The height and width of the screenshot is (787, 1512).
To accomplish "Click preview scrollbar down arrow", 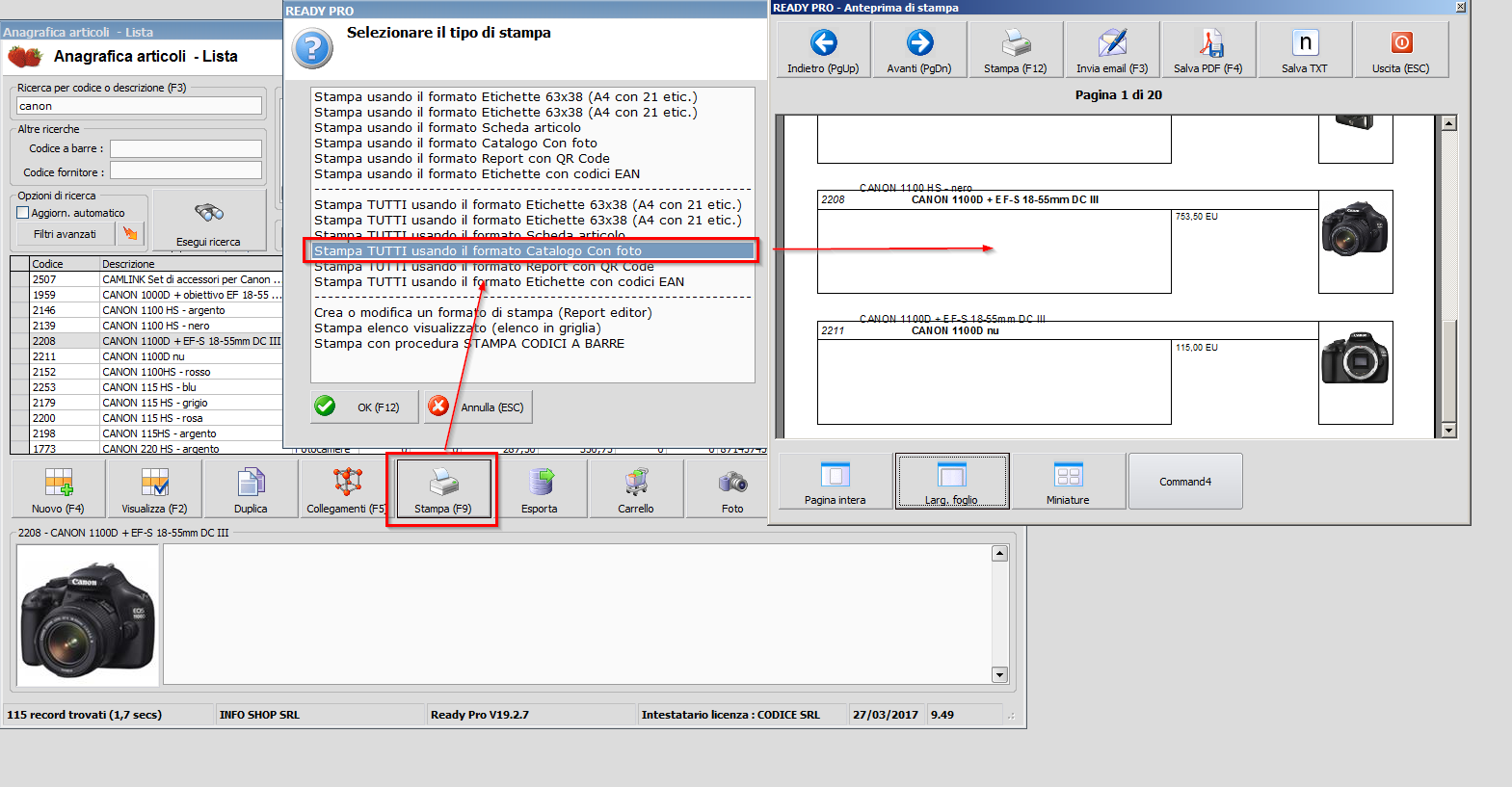I will click(x=1448, y=430).
